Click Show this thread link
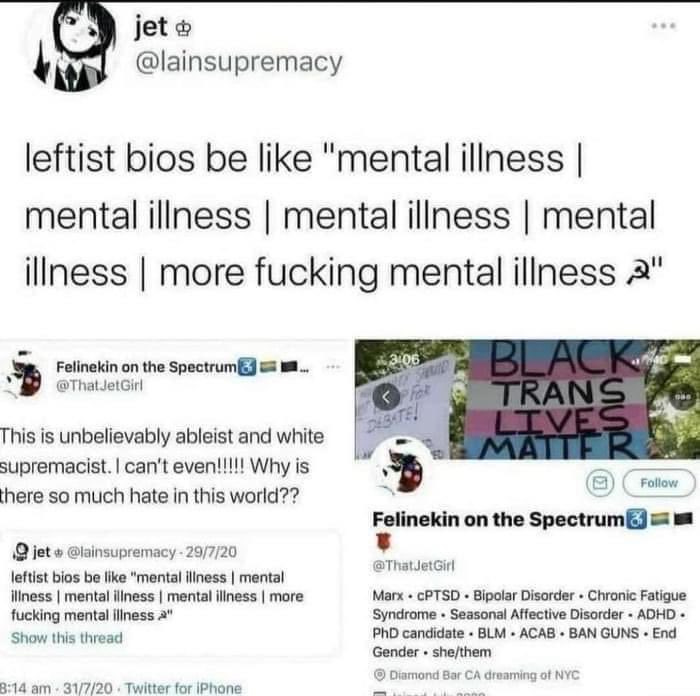 click(x=67, y=638)
